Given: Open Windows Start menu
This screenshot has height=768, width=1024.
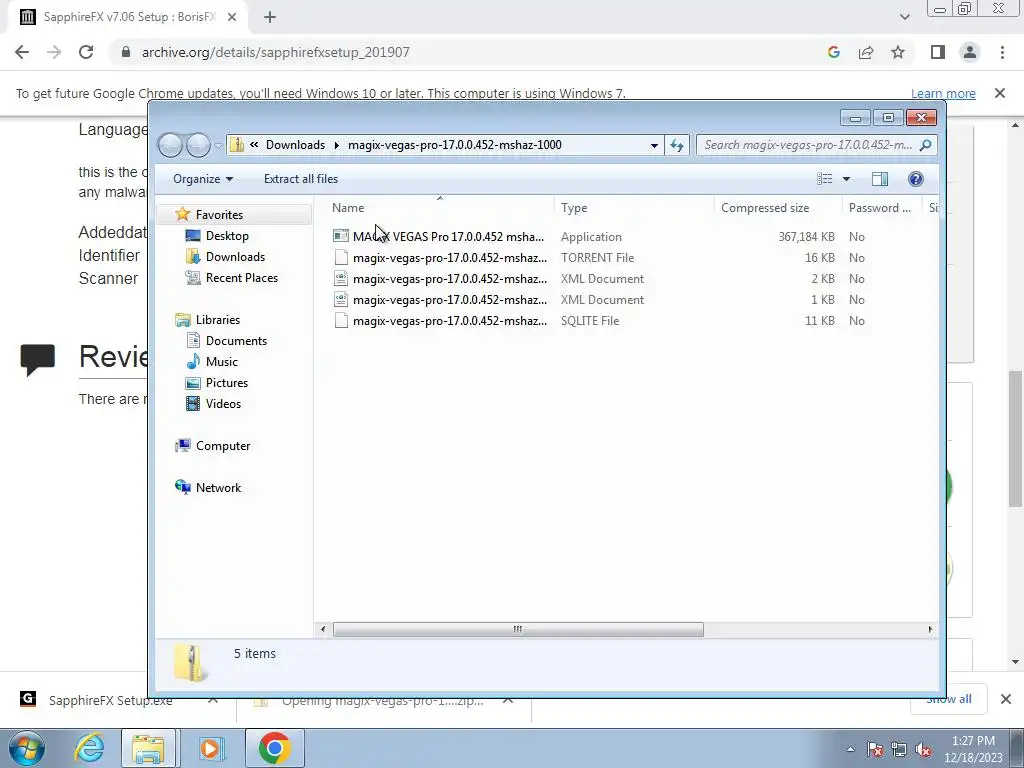Looking at the screenshot, I should coord(27,748).
